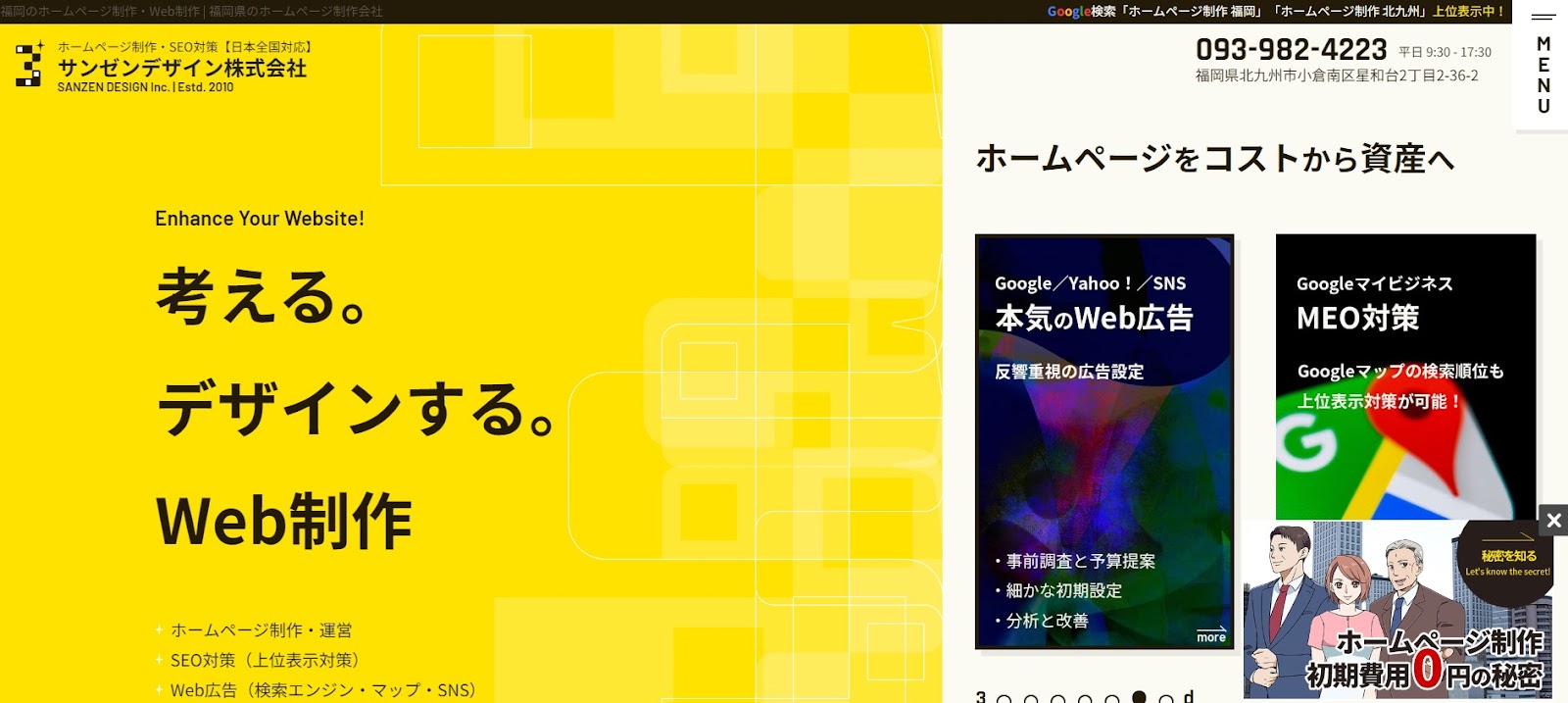Image resolution: width=1568 pixels, height=703 pixels.
Task: Click the more arrow on the Web広告 card
Action: click(1211, 634)
